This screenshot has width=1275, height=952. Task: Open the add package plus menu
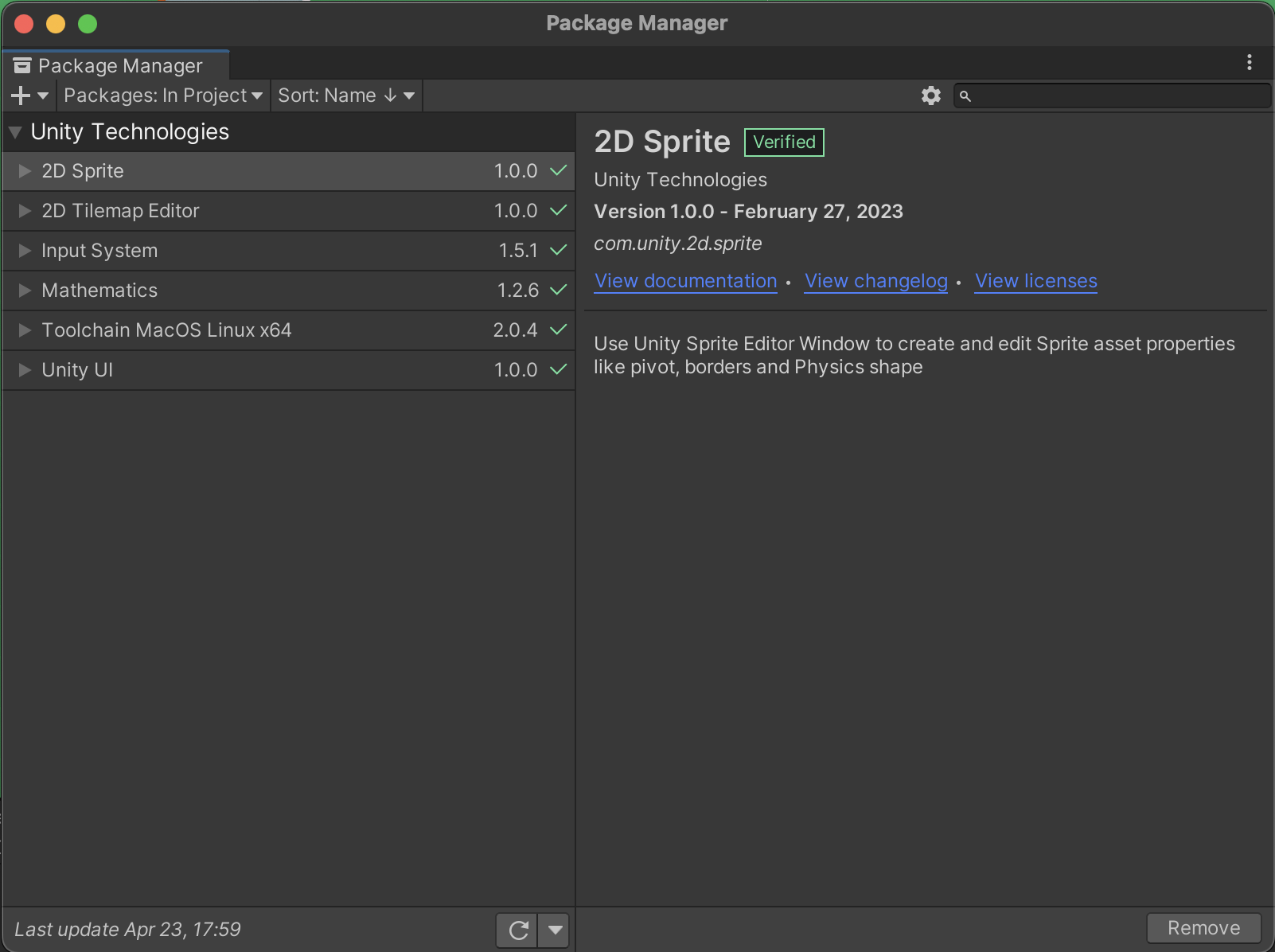[29, 96]
